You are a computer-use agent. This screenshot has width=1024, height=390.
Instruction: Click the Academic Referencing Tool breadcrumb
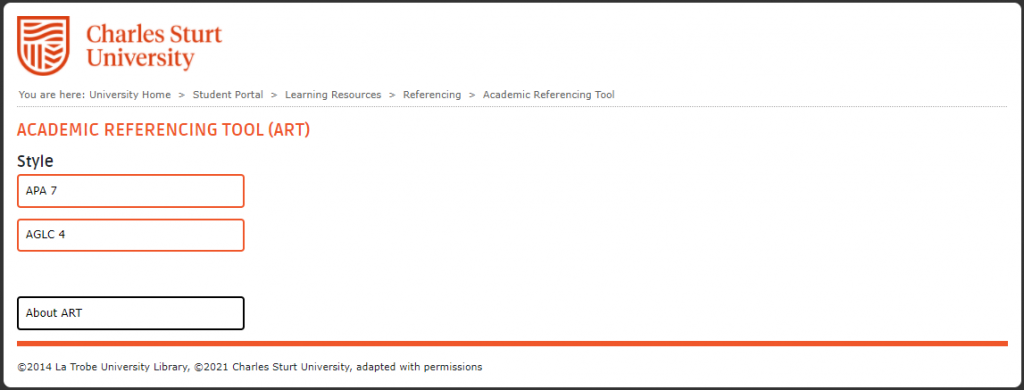click(549, 95)
